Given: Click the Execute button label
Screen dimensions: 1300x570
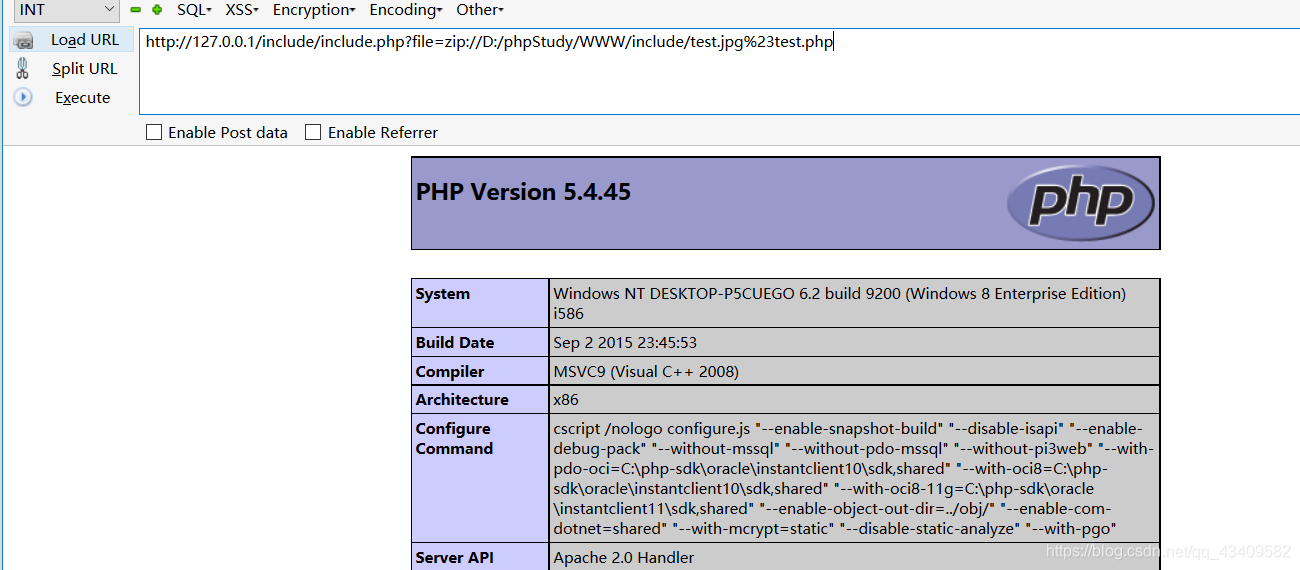Looking at the screenshot, I should click(x=83, y=98).
